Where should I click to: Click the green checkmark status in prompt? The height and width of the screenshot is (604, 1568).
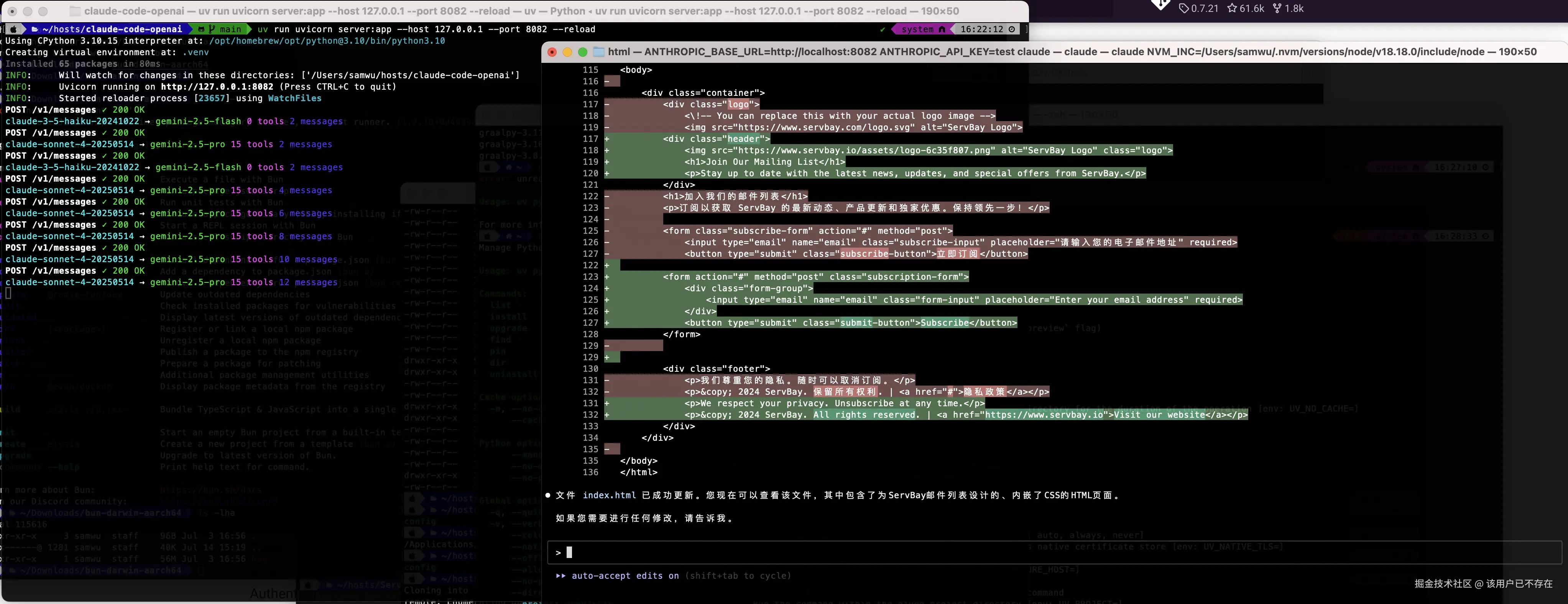click(883, 29)
